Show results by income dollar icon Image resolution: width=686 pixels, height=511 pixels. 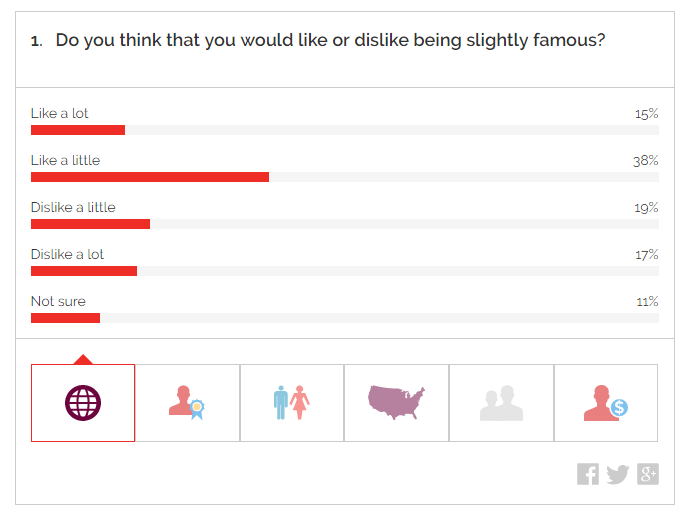pos(605,403)
